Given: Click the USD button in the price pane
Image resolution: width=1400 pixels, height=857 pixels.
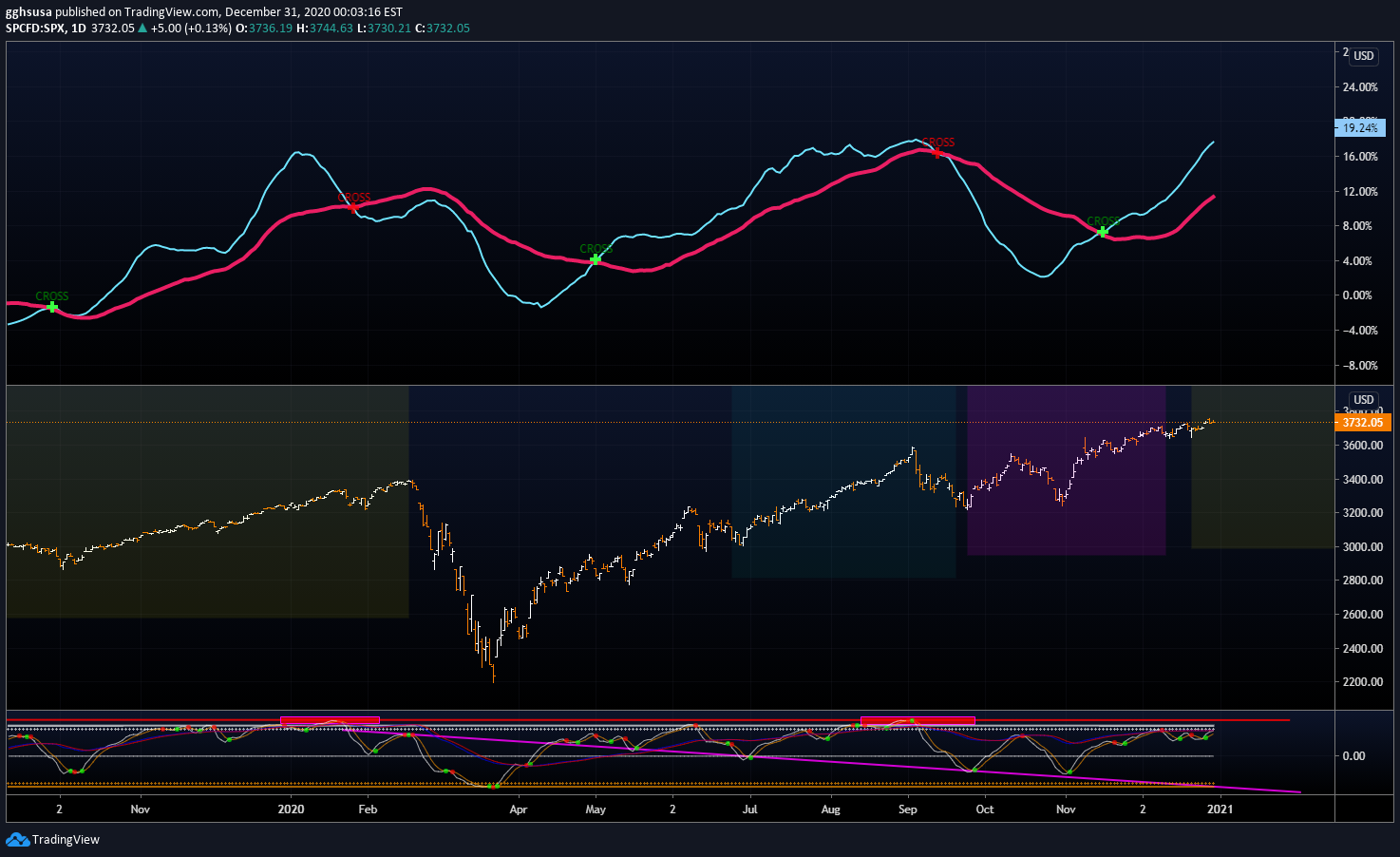Looking at the screenshot, I should point(1364,400).
